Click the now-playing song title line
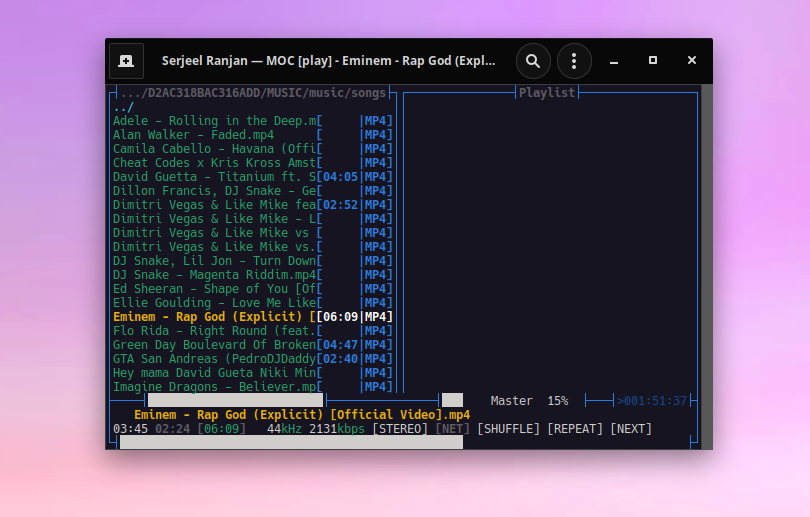The height and width of the screenshot is (517, 810). point(302,415)
